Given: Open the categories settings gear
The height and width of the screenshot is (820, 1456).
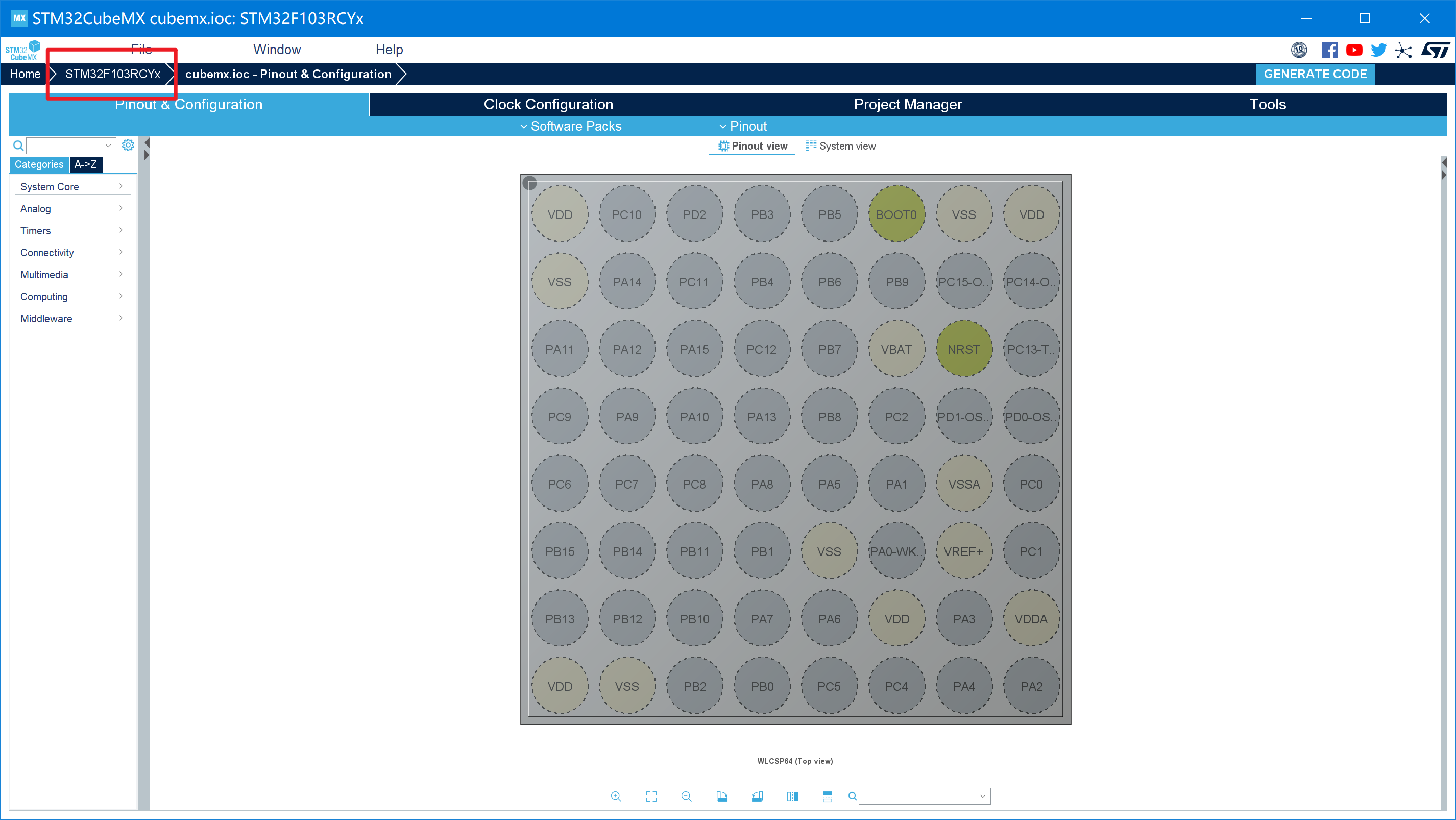Looking at the screenshot, I should click(128, 145).
